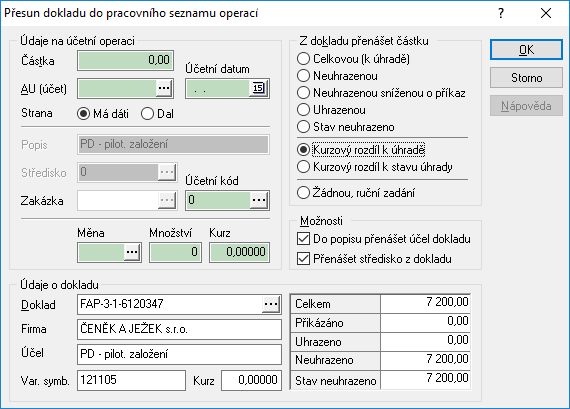Click the Částka amount field
570x409 pixels.
(125, 60)
